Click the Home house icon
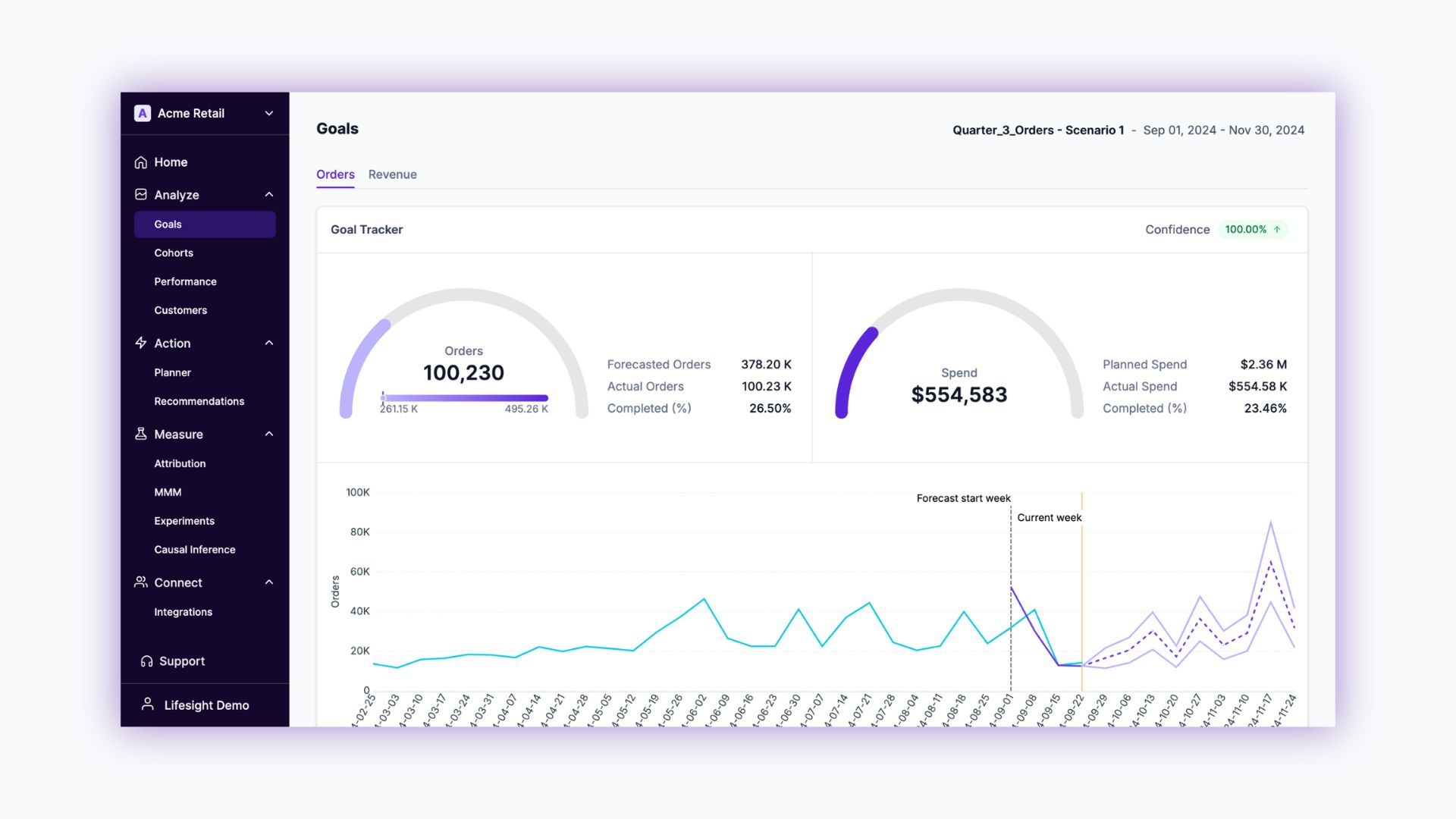Image resolution: width=1456 pixels, height=819 pixels. point(141,162)
